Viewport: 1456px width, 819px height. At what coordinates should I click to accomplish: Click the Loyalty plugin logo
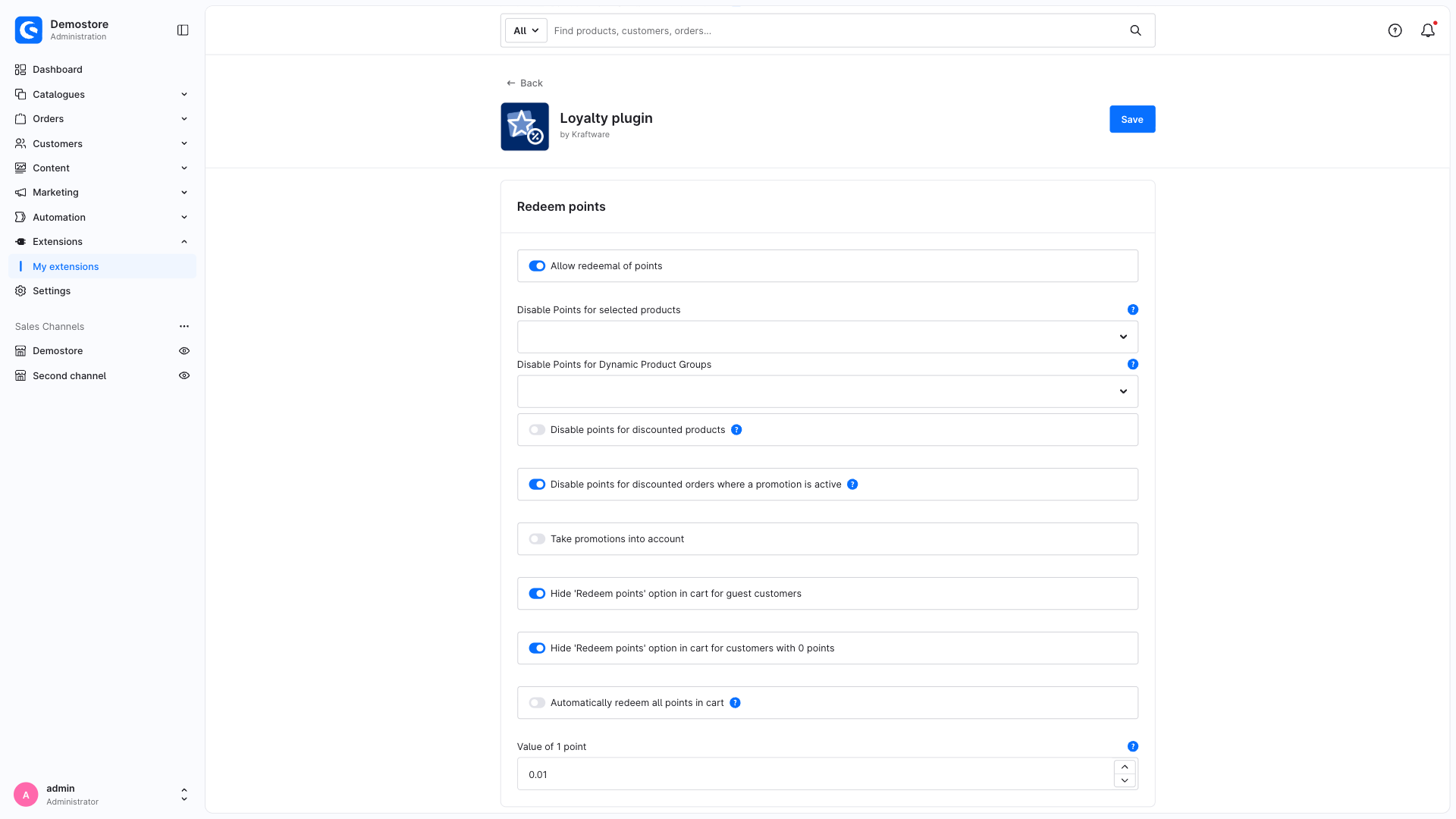click(525, 127)
